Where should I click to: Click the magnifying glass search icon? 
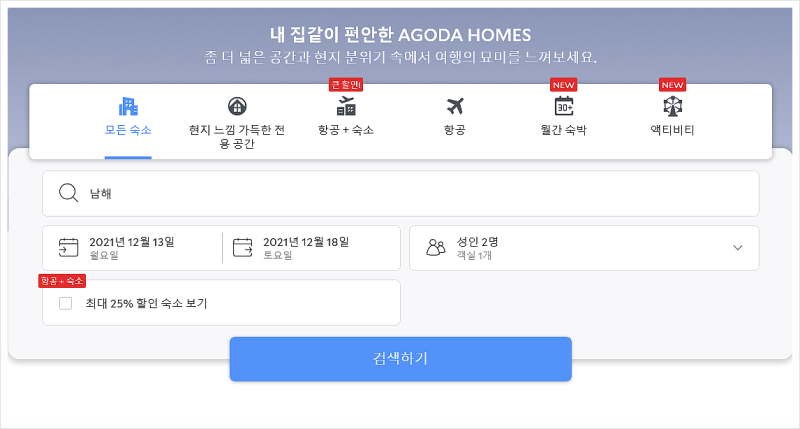[68, 193]
